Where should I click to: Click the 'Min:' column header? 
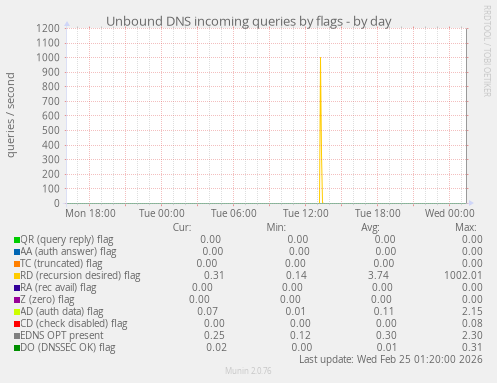click(x=276, y=228)
